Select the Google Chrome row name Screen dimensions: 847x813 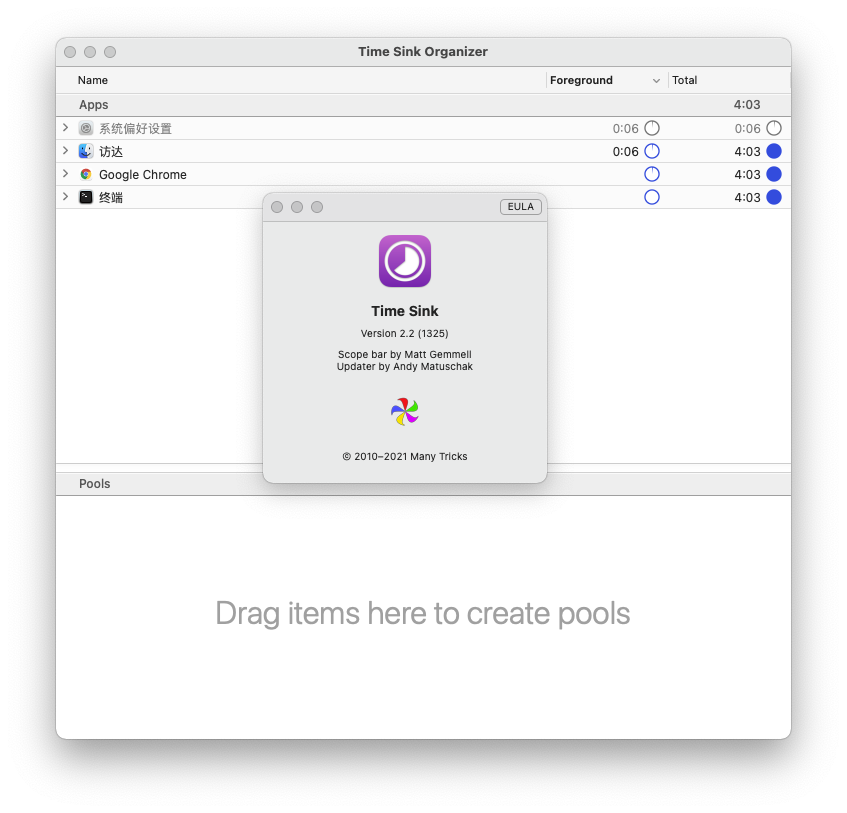point(143,174)
